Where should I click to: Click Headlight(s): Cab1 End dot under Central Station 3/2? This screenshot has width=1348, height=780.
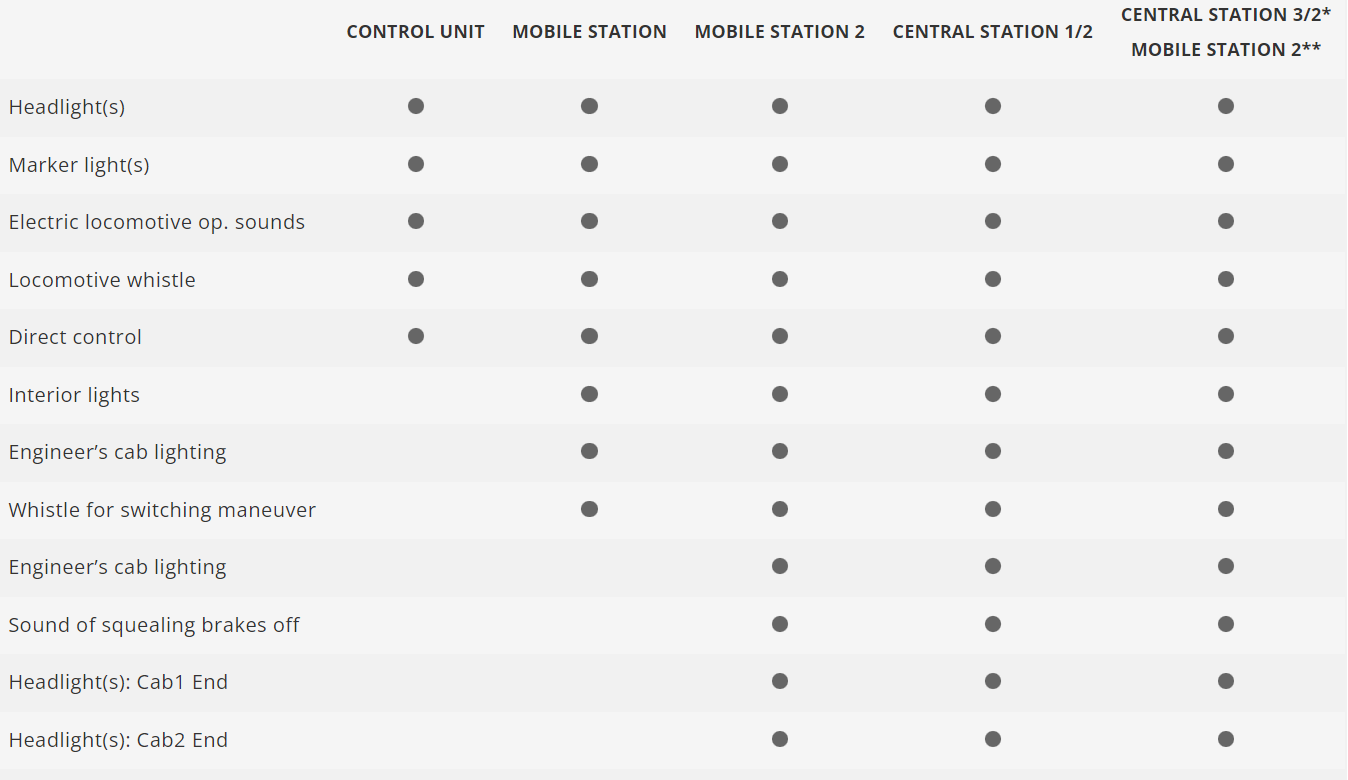click(x=1226, y=682)
